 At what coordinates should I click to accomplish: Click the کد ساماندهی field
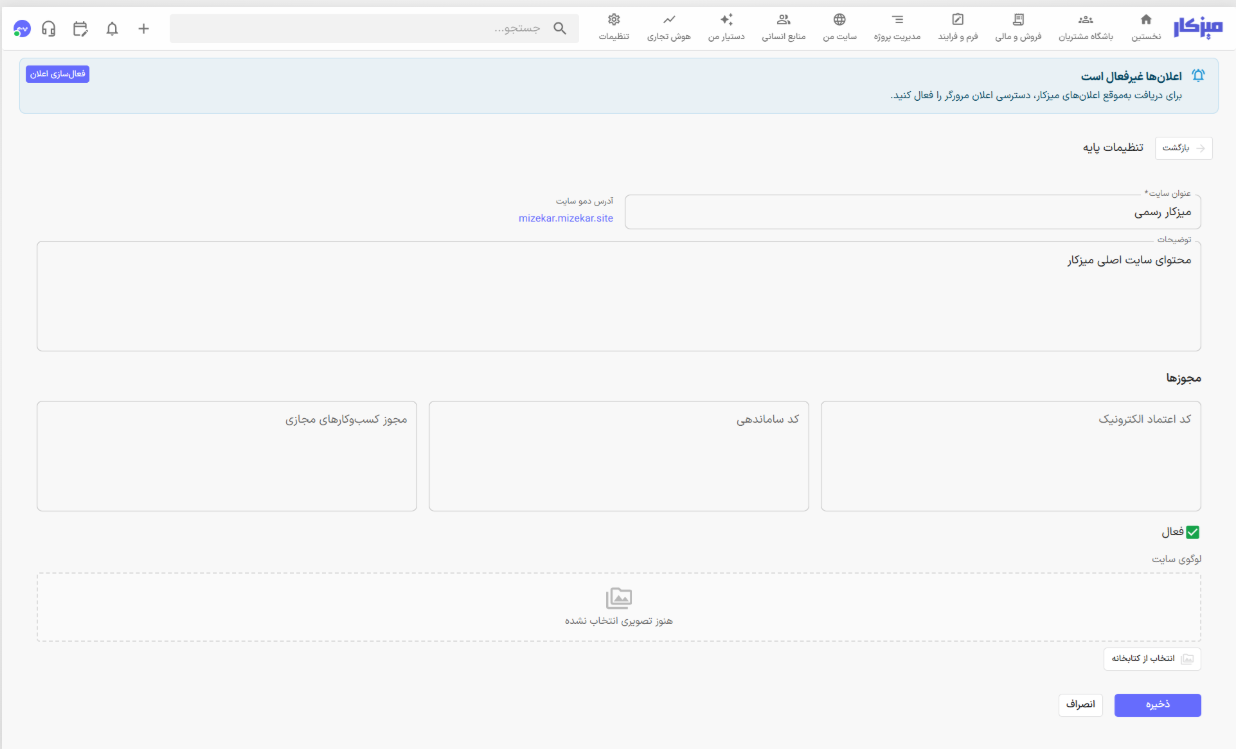[x=619, y=456]
